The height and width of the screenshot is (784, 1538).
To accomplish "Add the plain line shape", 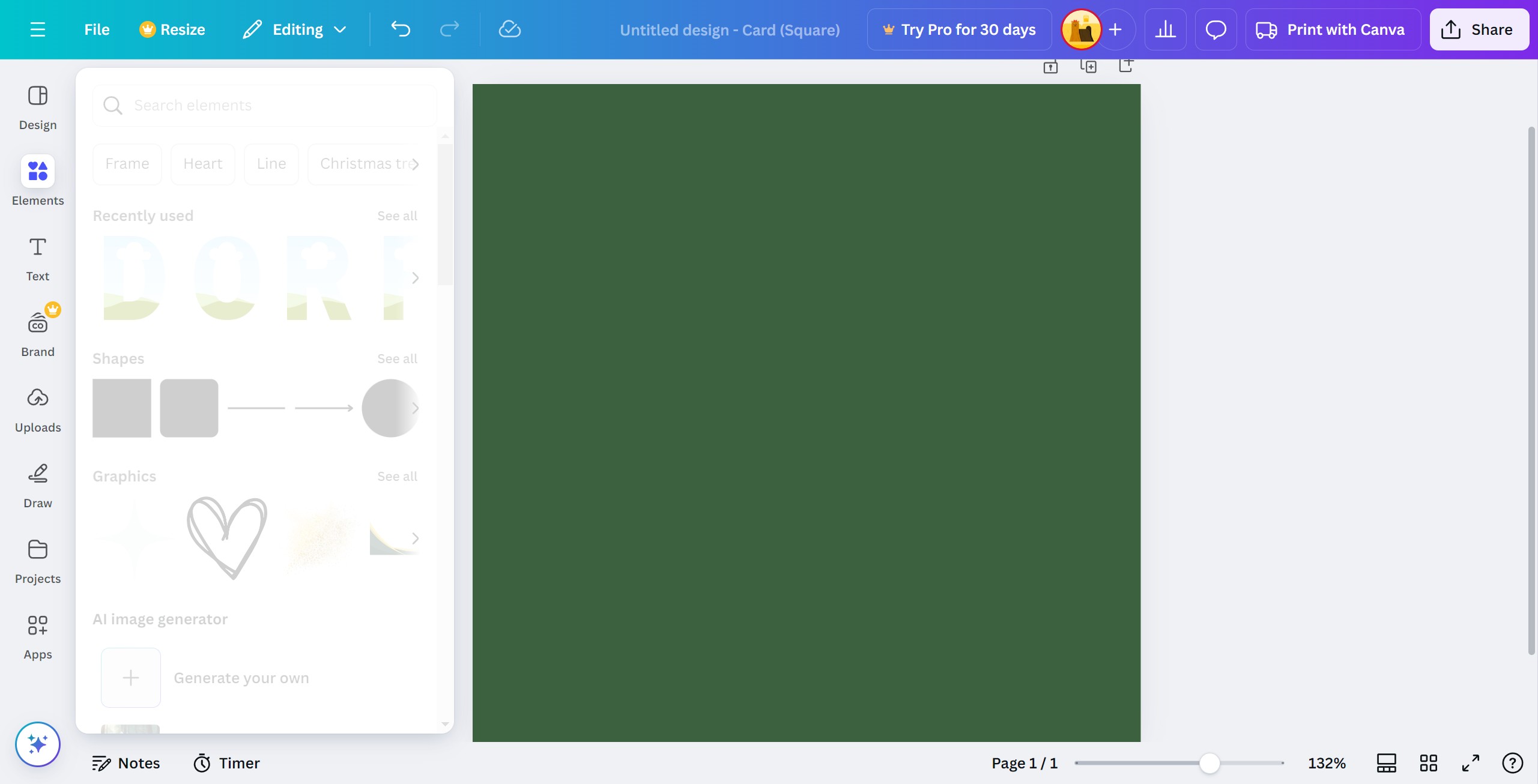I will pyautogui.click(x=256, y=408).
